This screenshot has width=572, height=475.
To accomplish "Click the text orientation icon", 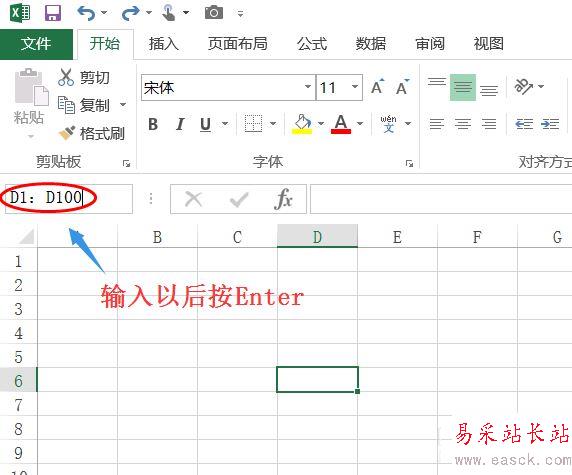I will (x=523, y=87).
